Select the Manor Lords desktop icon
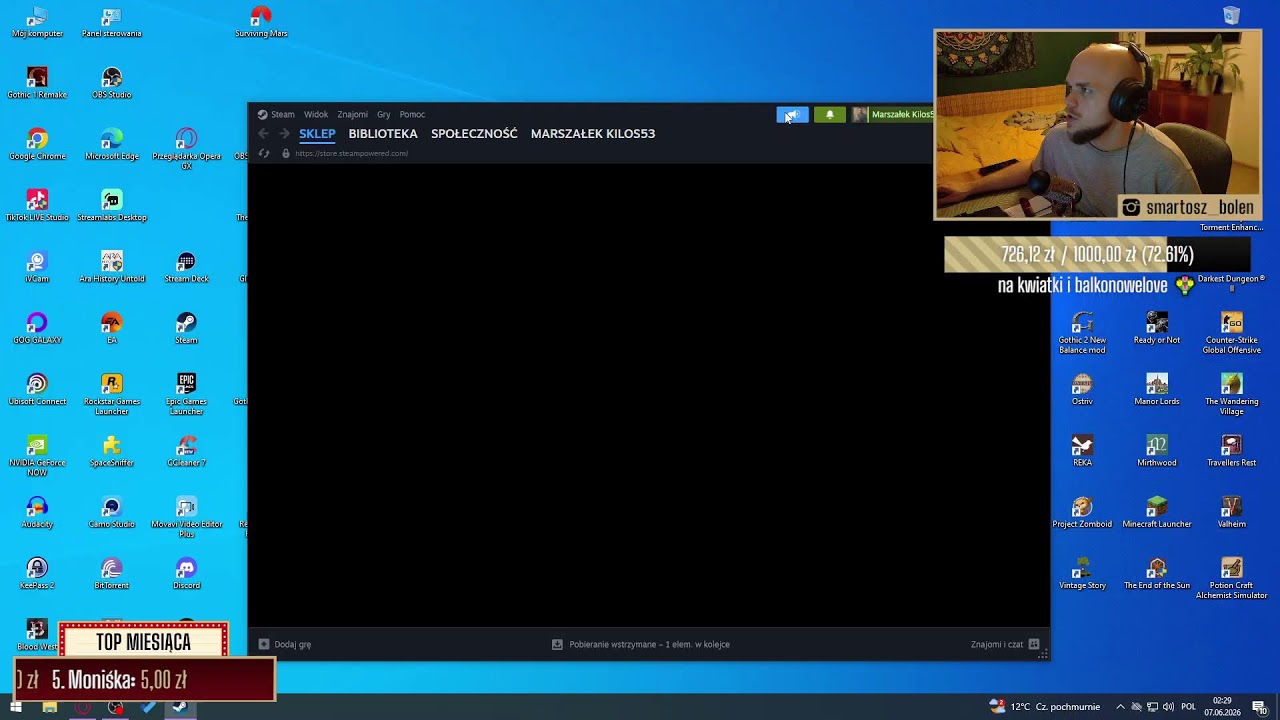 coord(1157,391)
